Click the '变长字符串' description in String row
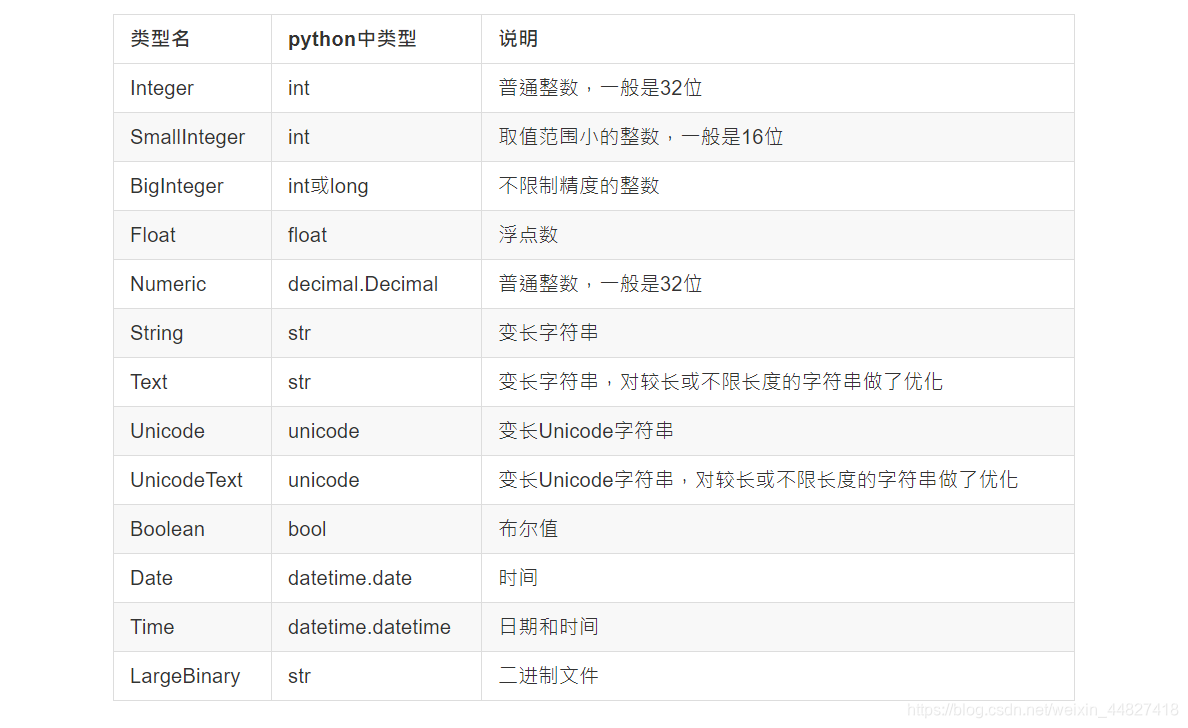This screenshot has height=728, width=1188. click(549, 333)
